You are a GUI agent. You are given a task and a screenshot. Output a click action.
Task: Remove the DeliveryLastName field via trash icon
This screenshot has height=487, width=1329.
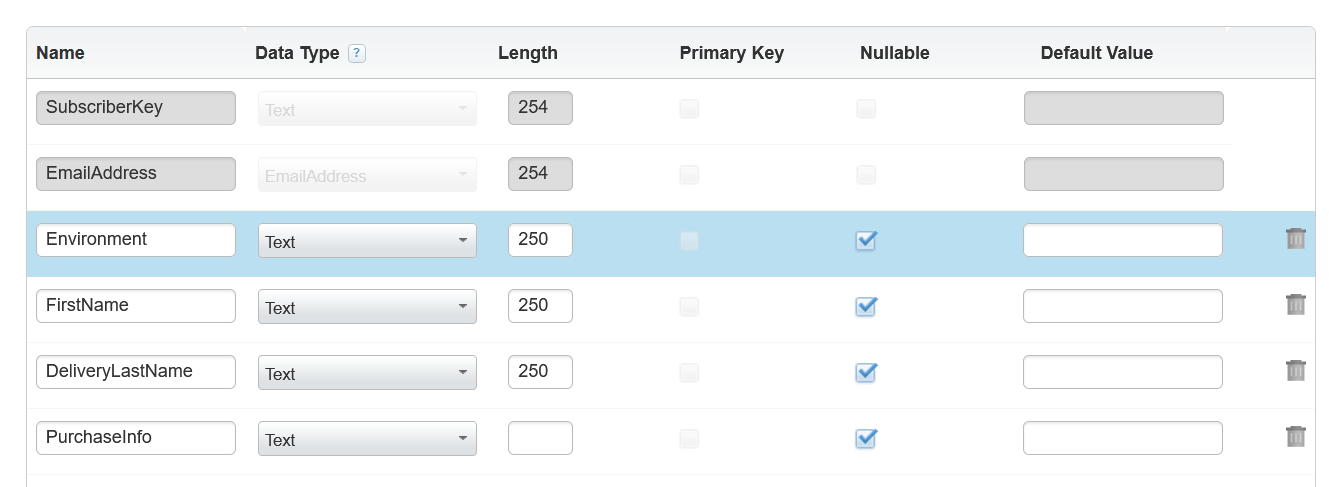coord(1295,371)
